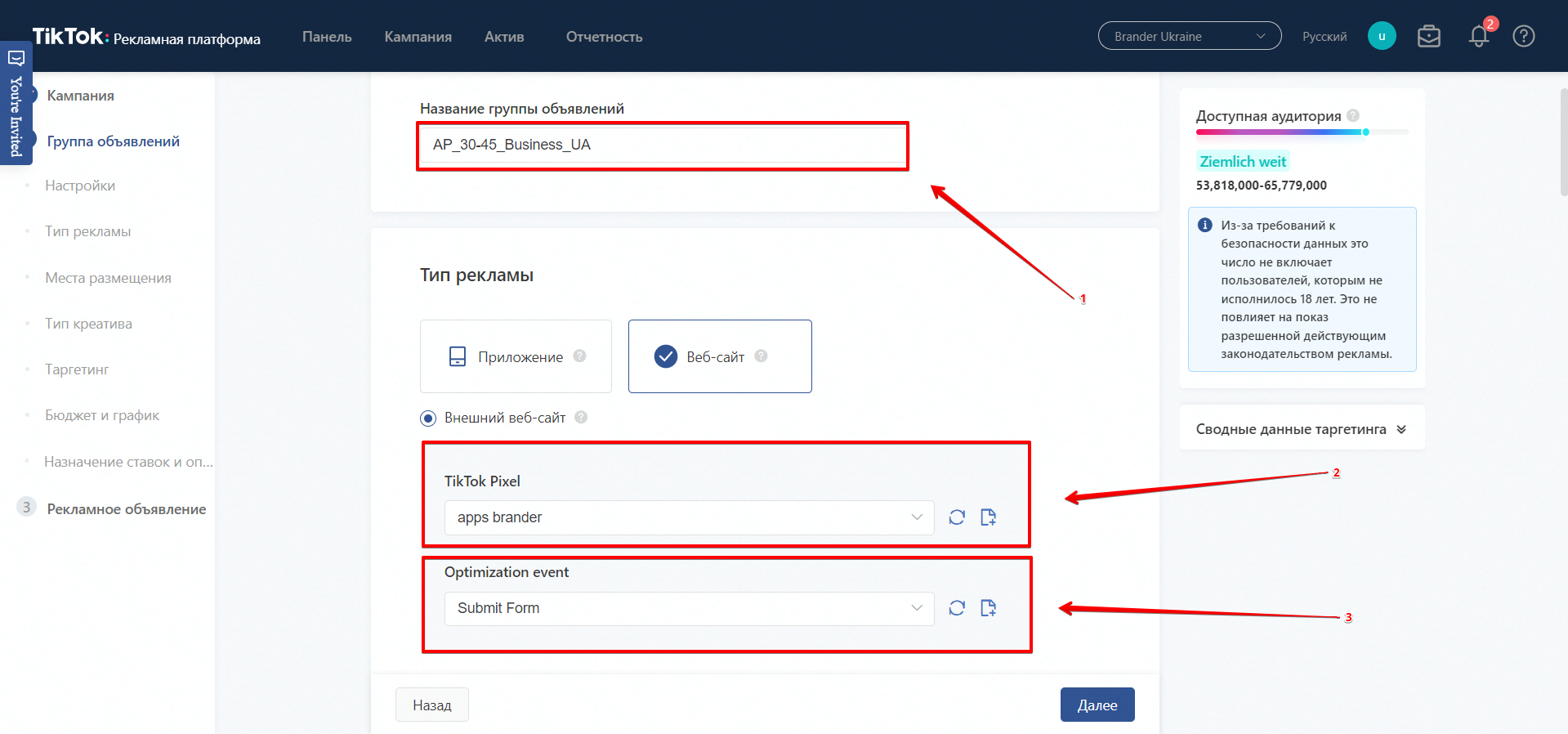This screenshot has width=1568, height=734.
Task: Select the Внешний веб-сайт radio button
Action: 428,418
